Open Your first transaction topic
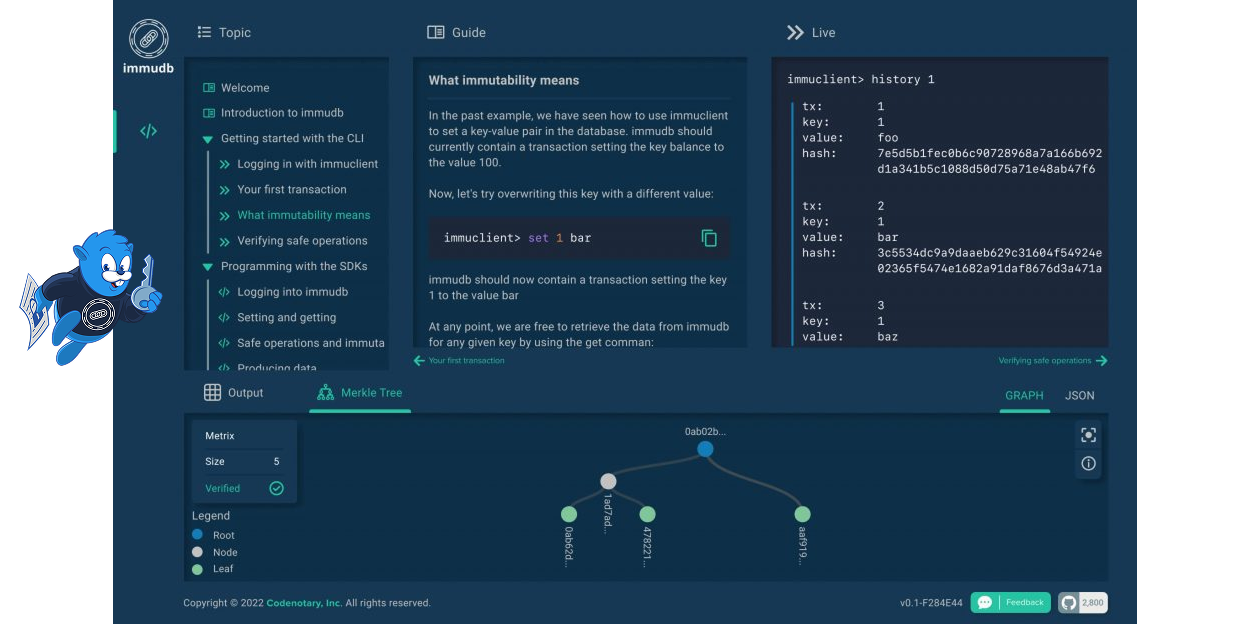Screen dimensions: 1249x624 (x=292, y=189)
